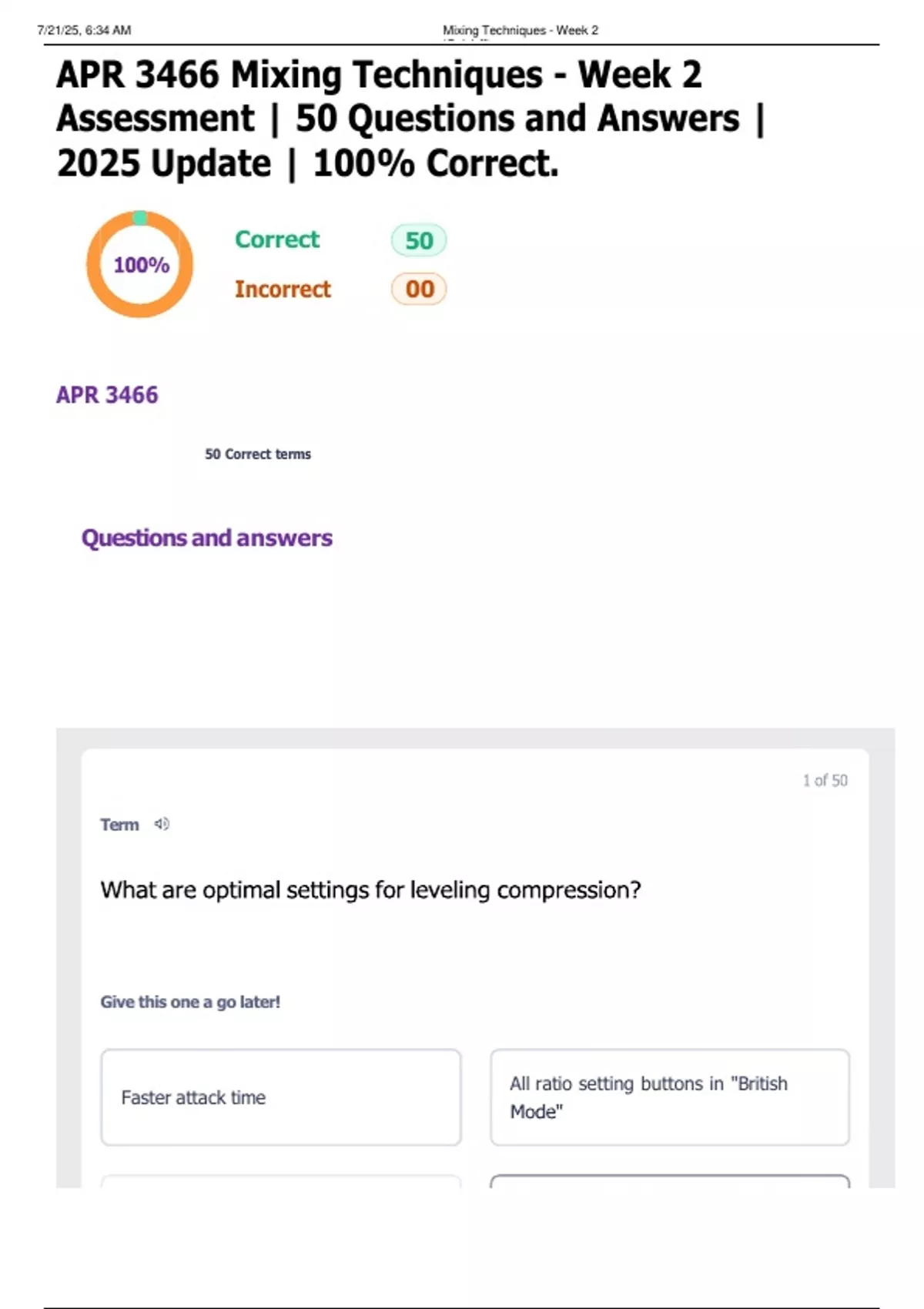This screenshot has width=924, height=1309.
Task: Select the 'Faster attack time' answer option
Action: (x=280, y=1097)
